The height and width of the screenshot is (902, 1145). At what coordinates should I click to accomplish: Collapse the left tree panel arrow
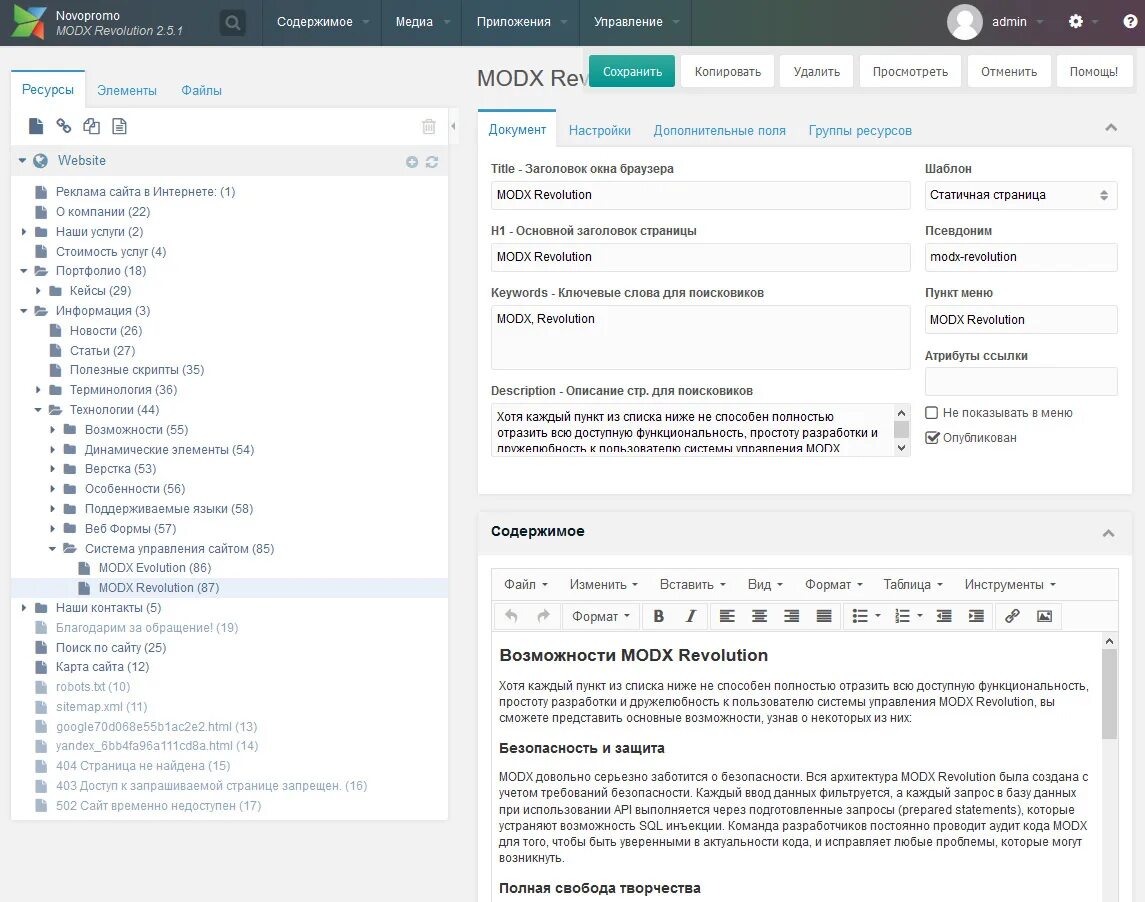tap(453, 126)
